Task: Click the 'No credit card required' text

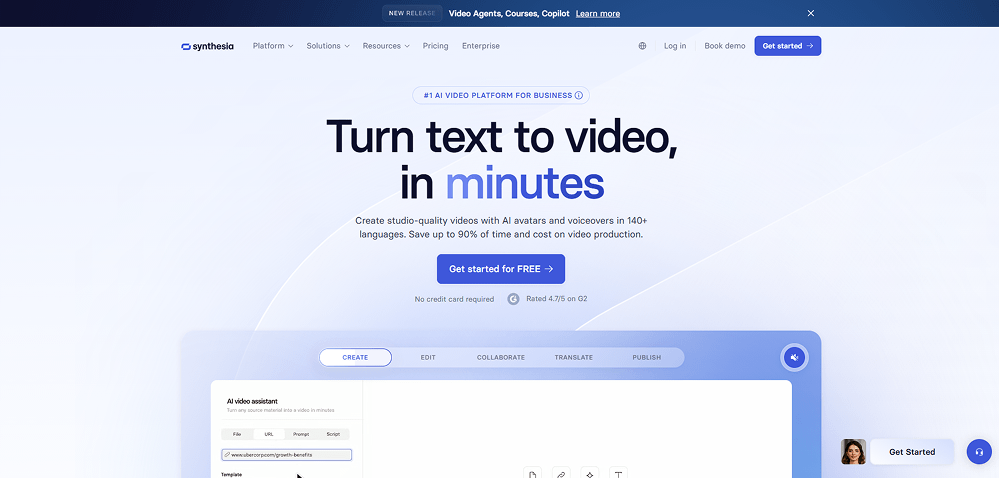Action: point(454,299)
